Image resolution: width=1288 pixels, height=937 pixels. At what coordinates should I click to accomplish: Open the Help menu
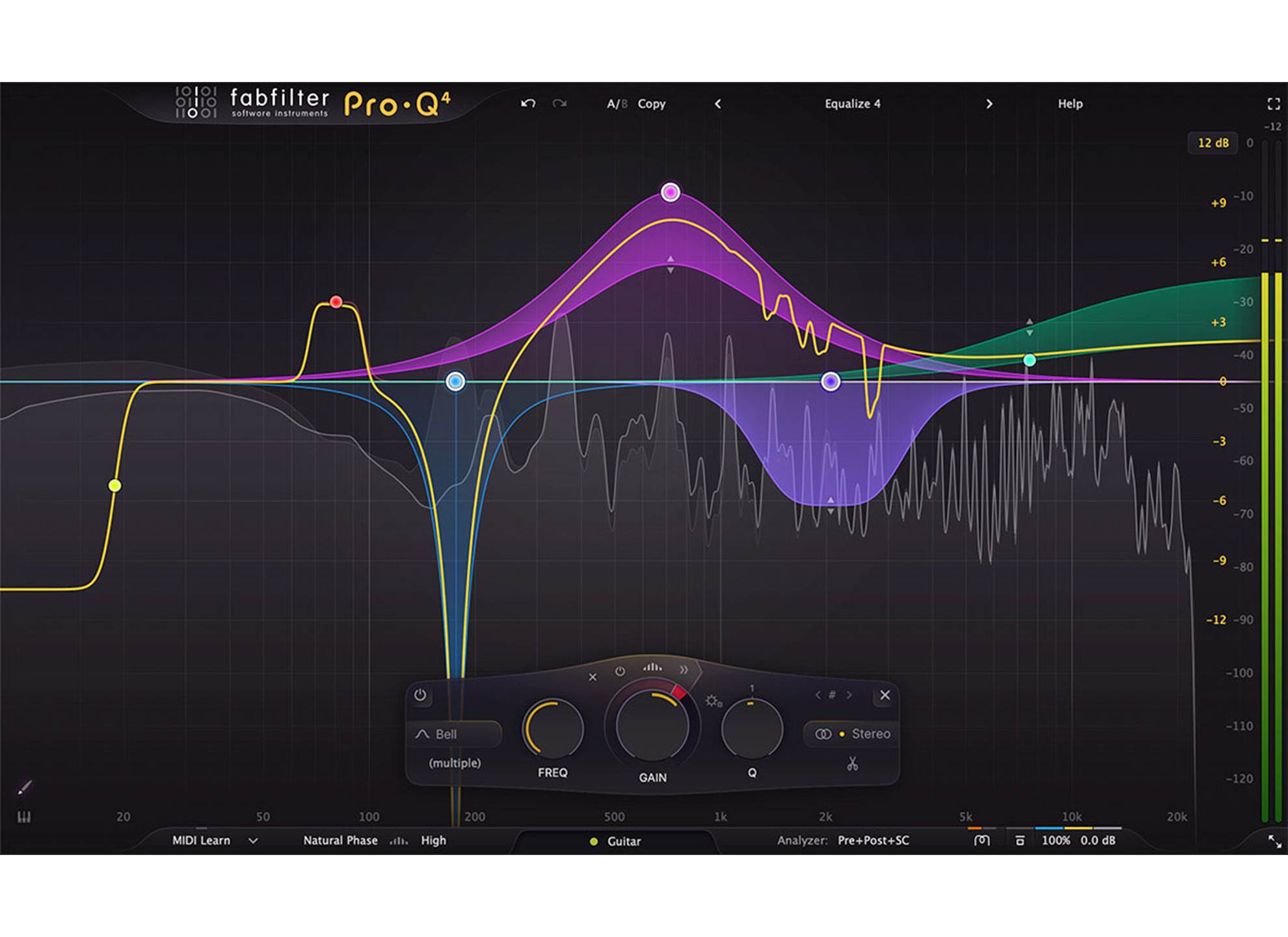[1070, 103]
